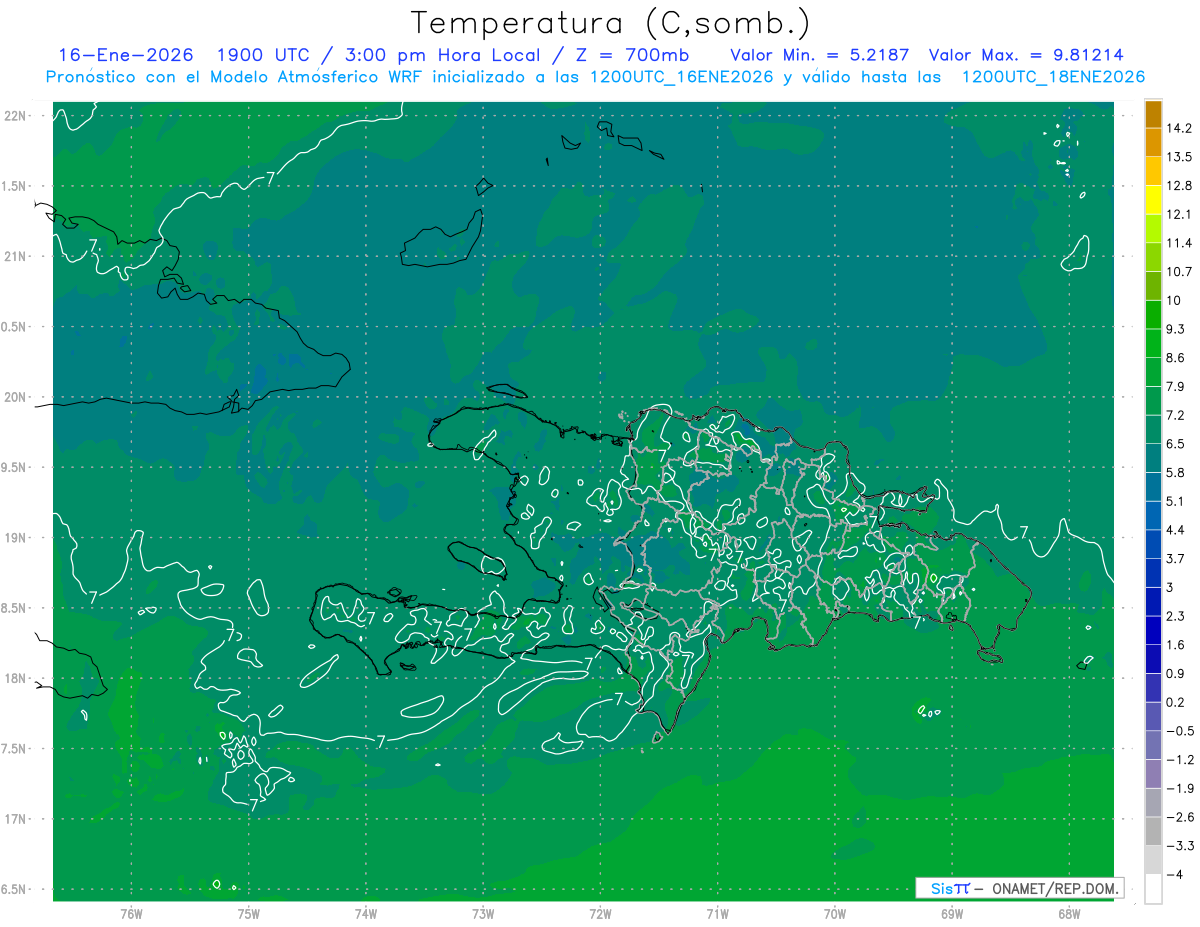Click the 22N latitude axis label
Viewport: 1200px width, 927px height.
coord(17,116)
